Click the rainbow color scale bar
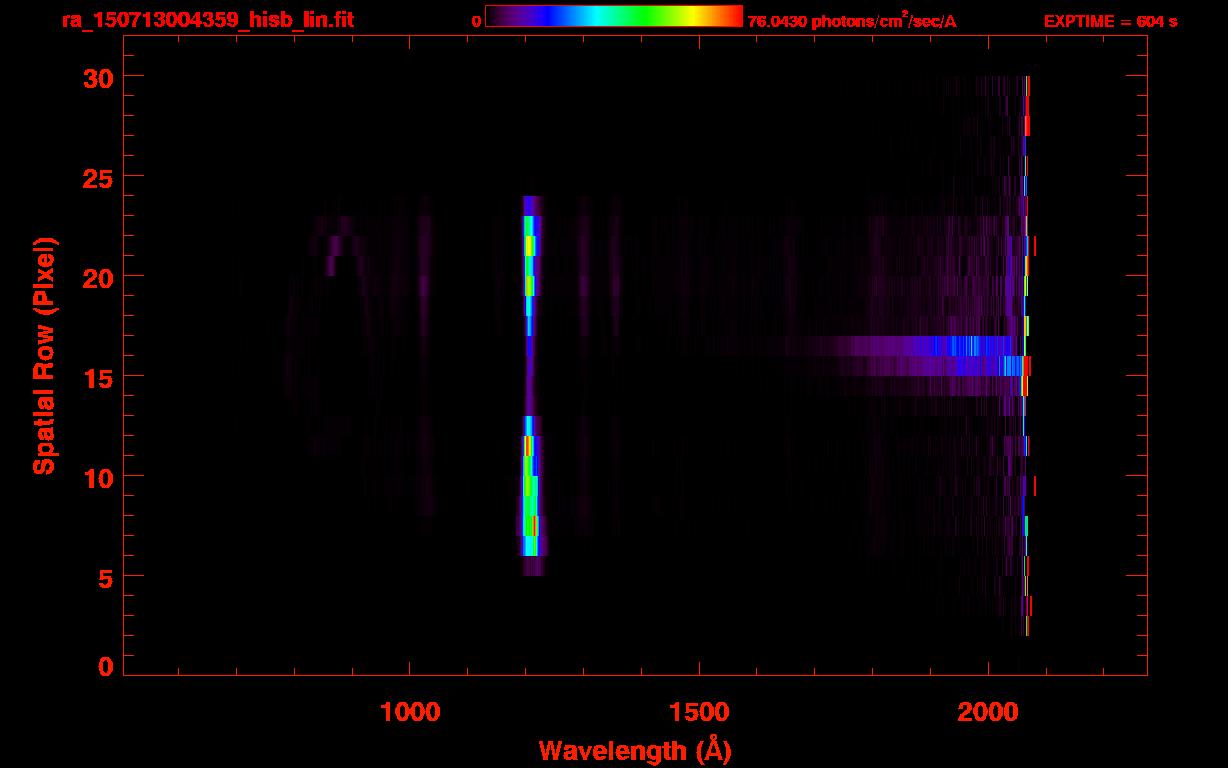The width and height of the screenshot is (1228, 768). click(614, 17)
